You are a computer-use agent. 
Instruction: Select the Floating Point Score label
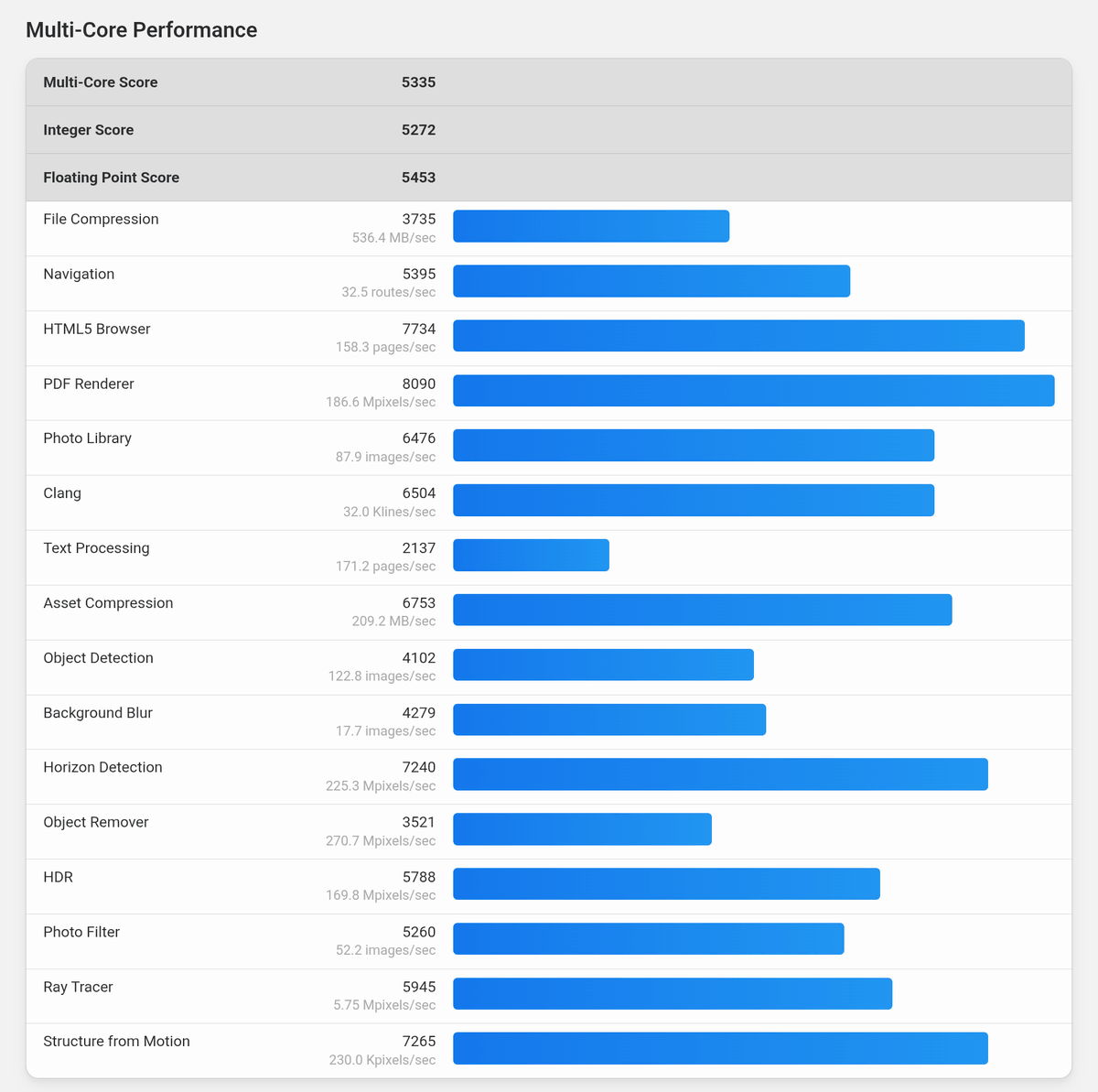[111, 178]
